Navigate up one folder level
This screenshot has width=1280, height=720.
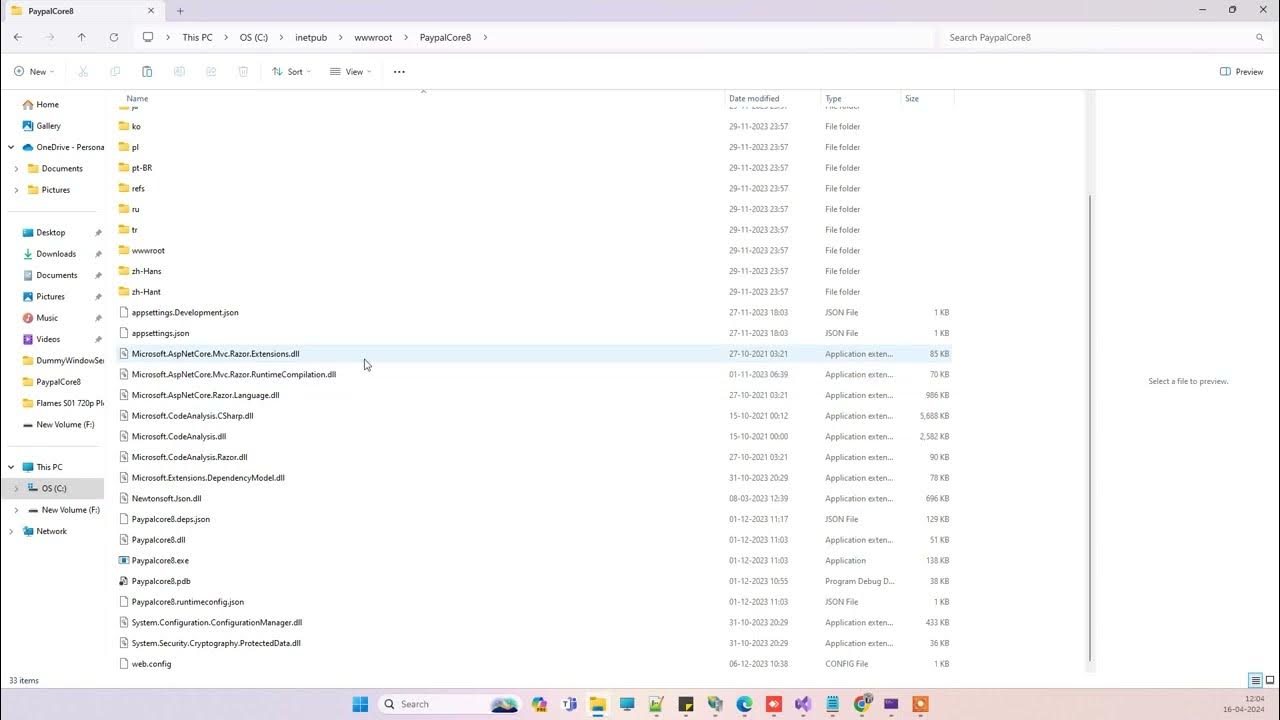(x=82, y=37)
